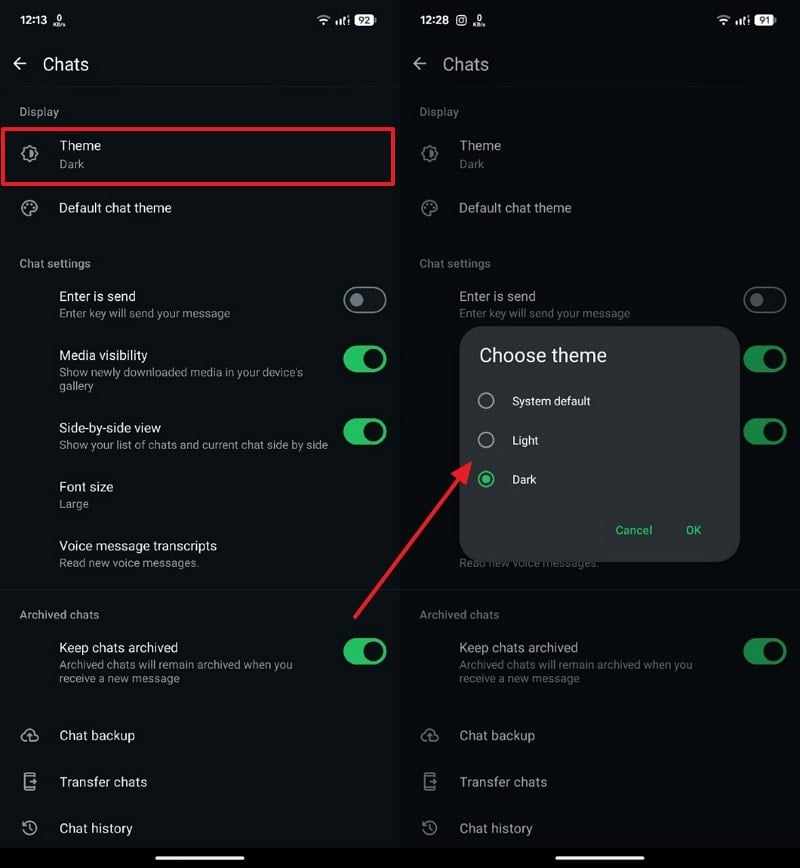
Task: Turn off Side-by-side view
Action: [364, 432]
